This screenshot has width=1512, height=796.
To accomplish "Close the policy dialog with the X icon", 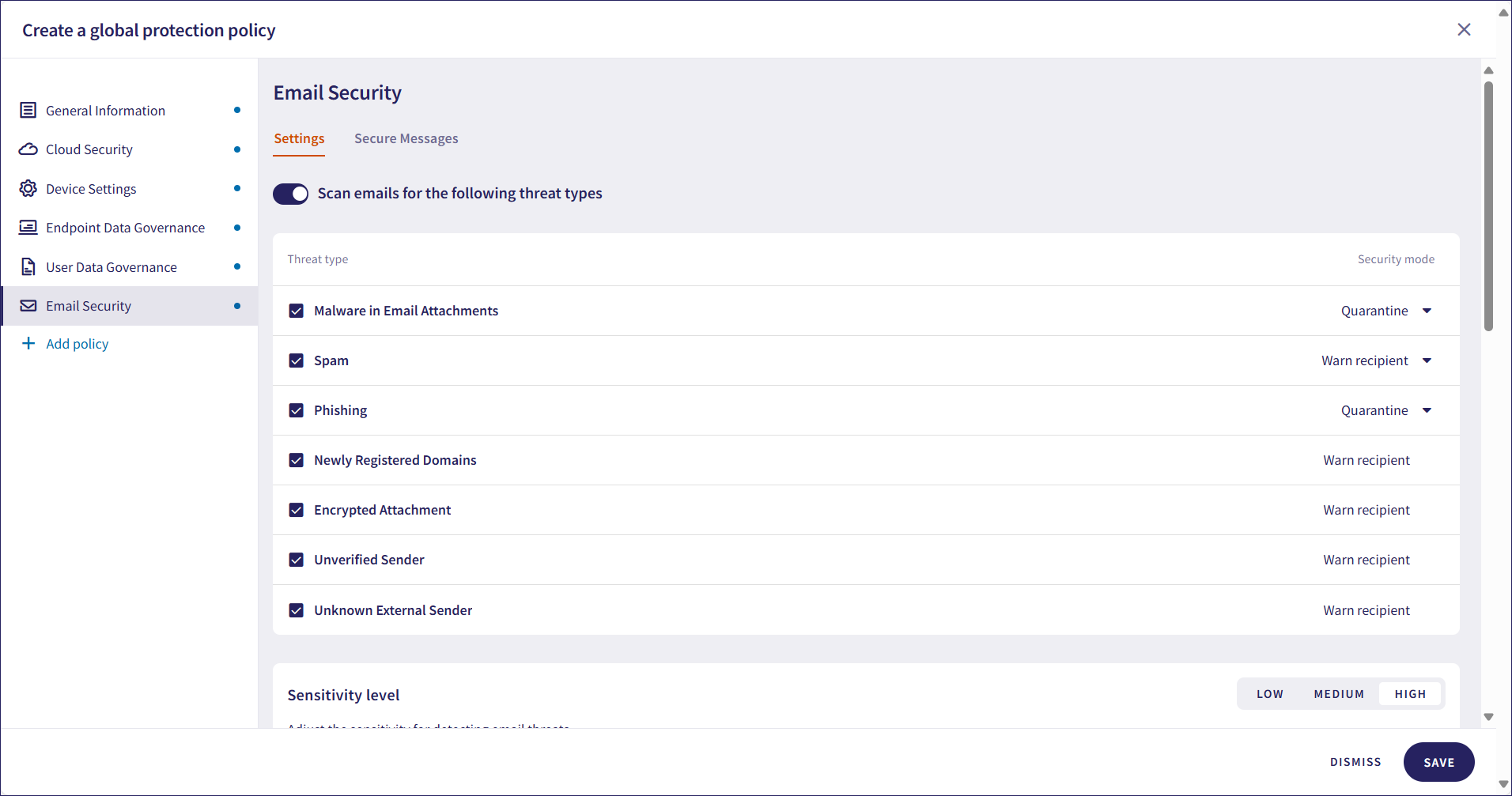I will [1464, 30].
